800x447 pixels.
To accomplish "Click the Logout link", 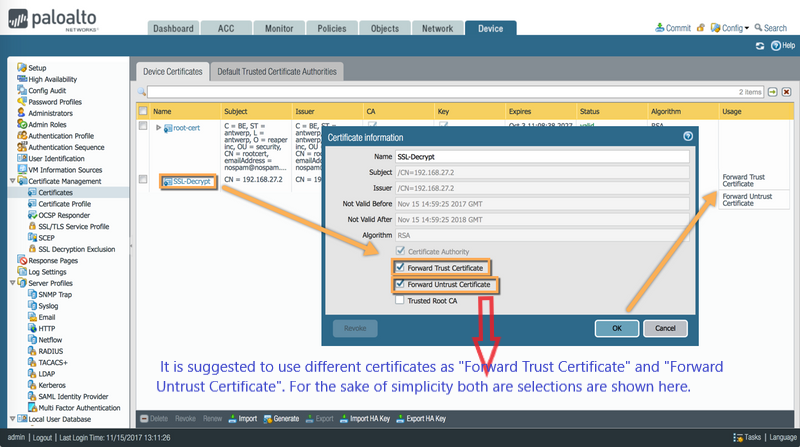I will point(42,437).
